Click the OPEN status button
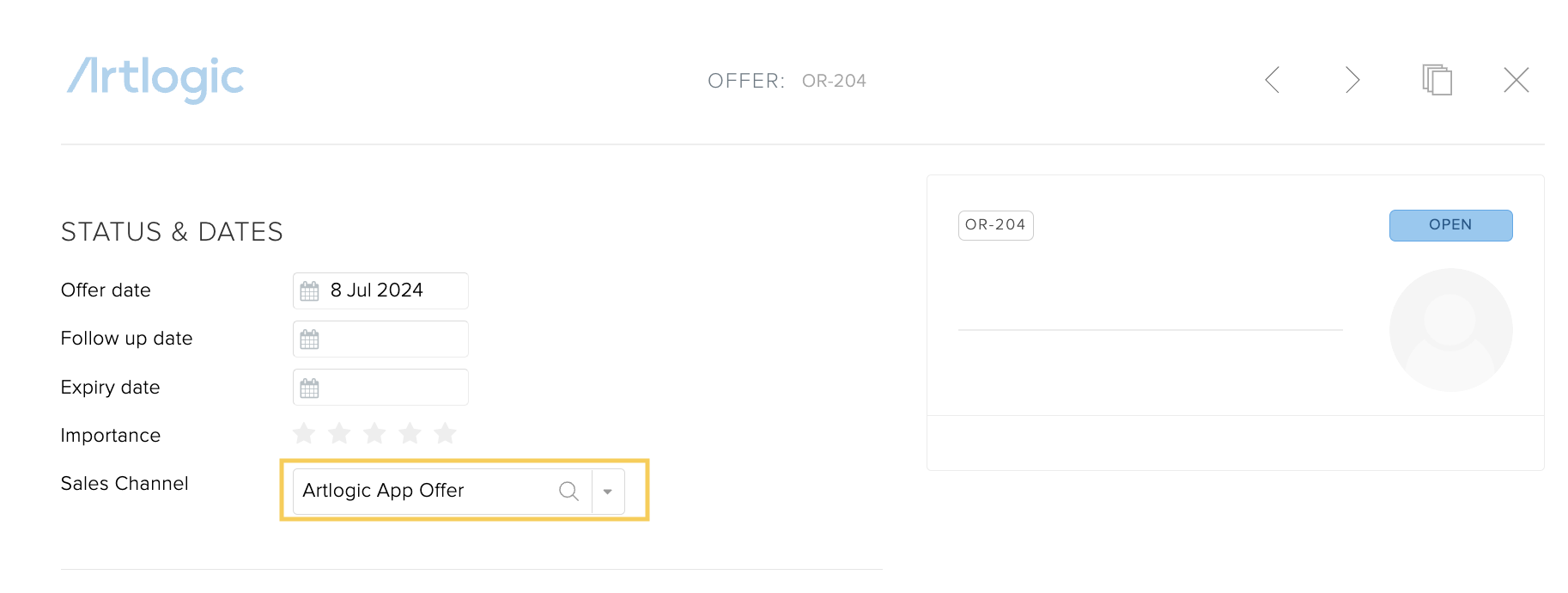Viewport: 1568px width, 593px height. pos(1450,225)
